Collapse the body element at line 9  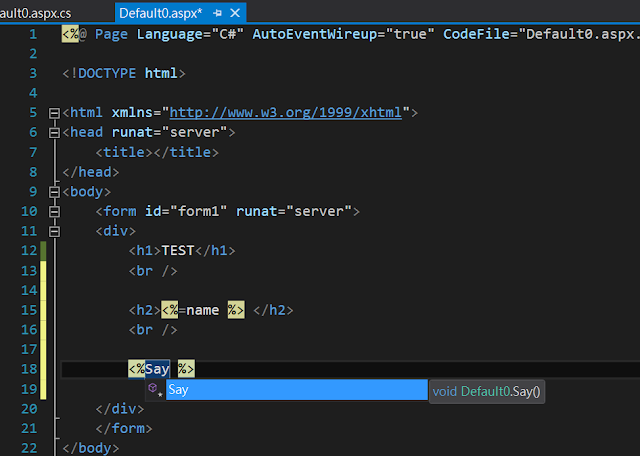[x=54, y=192]
